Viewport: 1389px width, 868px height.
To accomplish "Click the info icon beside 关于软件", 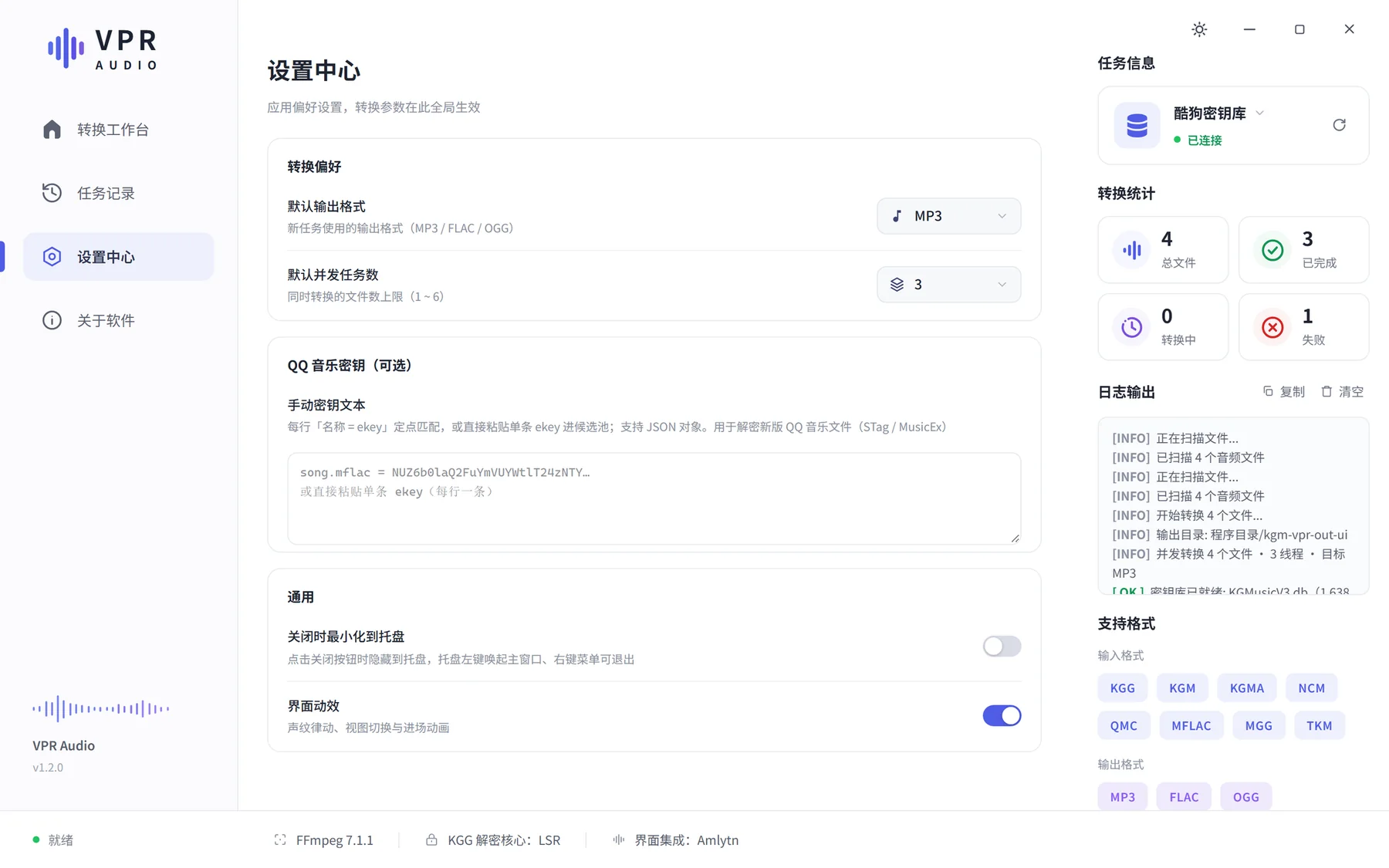I will [52, 320].
